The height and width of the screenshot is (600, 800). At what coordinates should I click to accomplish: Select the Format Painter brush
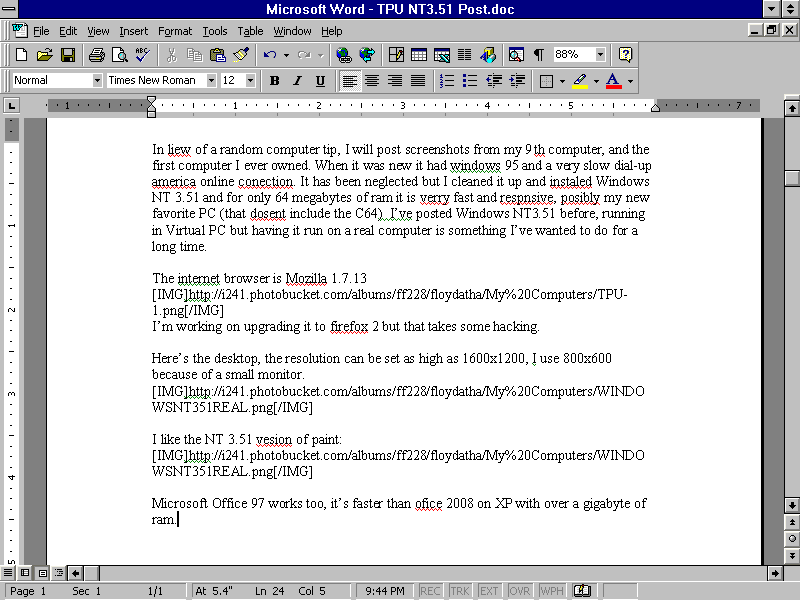tap(241, 55)
